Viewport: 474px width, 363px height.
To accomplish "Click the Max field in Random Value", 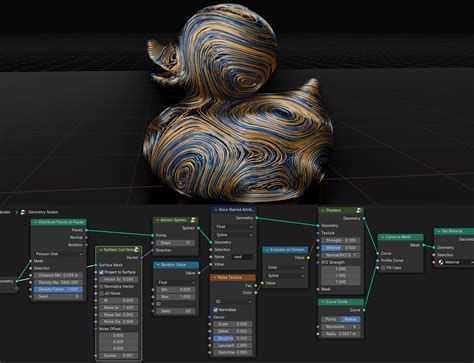I will [x=176, y=297].
